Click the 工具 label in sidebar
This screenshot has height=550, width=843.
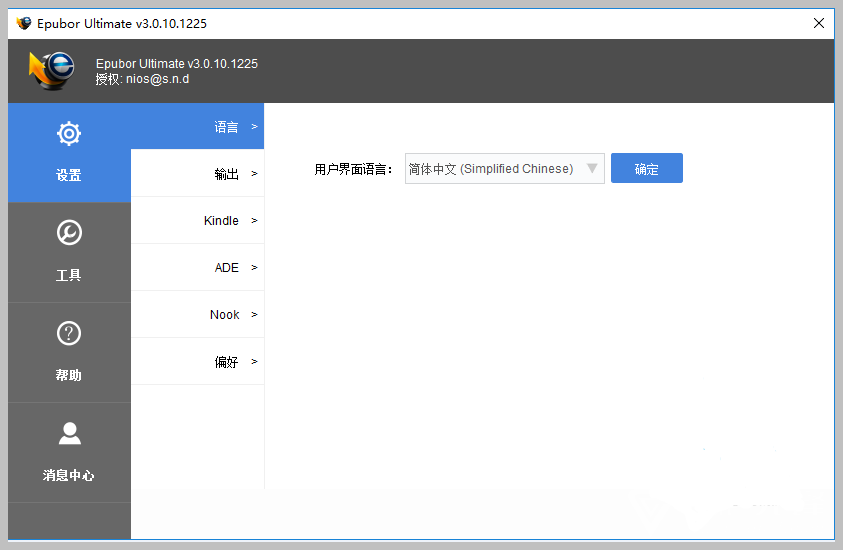pos(69,275)
